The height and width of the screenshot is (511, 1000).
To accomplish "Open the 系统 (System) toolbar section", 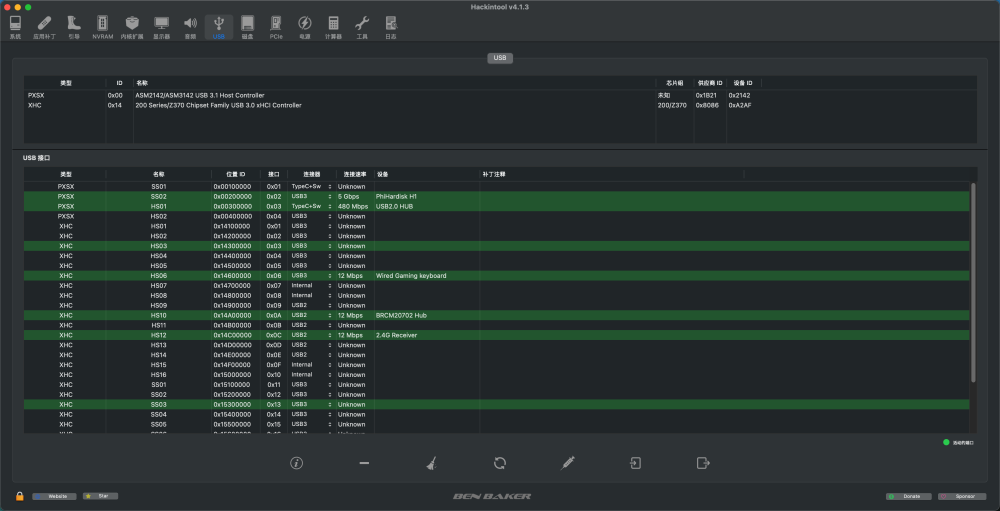I will click(x=15, y=27).
